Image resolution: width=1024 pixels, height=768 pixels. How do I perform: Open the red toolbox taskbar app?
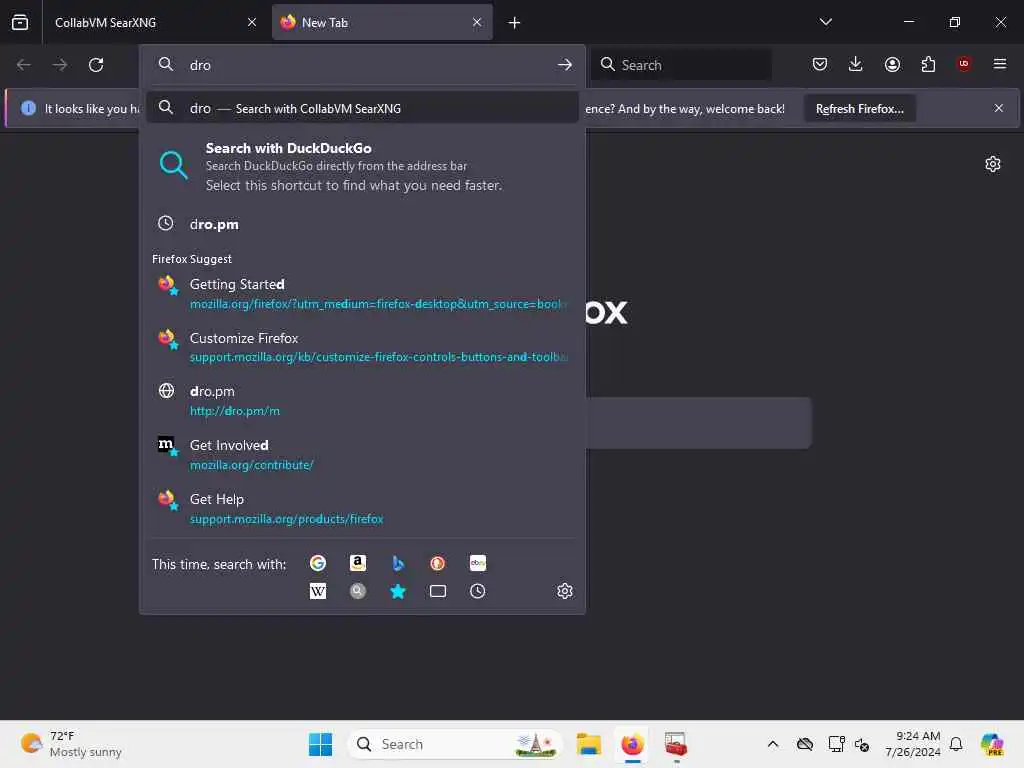675,744
